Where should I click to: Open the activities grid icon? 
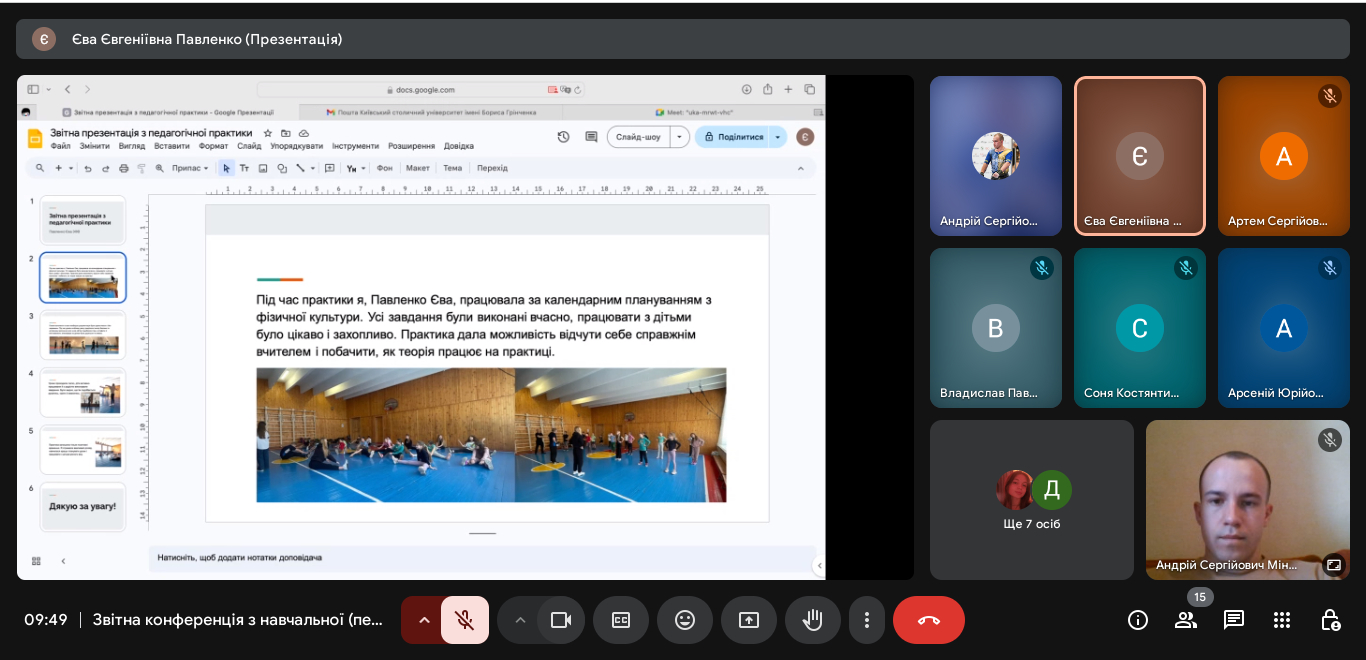click(1282, 620)
